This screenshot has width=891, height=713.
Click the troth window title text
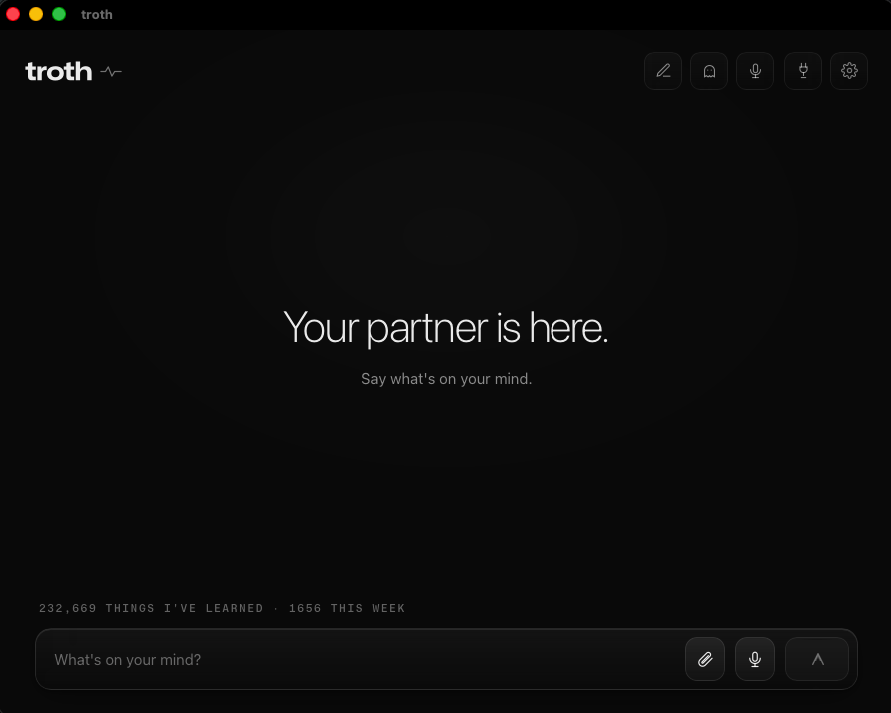pos(97,15)
